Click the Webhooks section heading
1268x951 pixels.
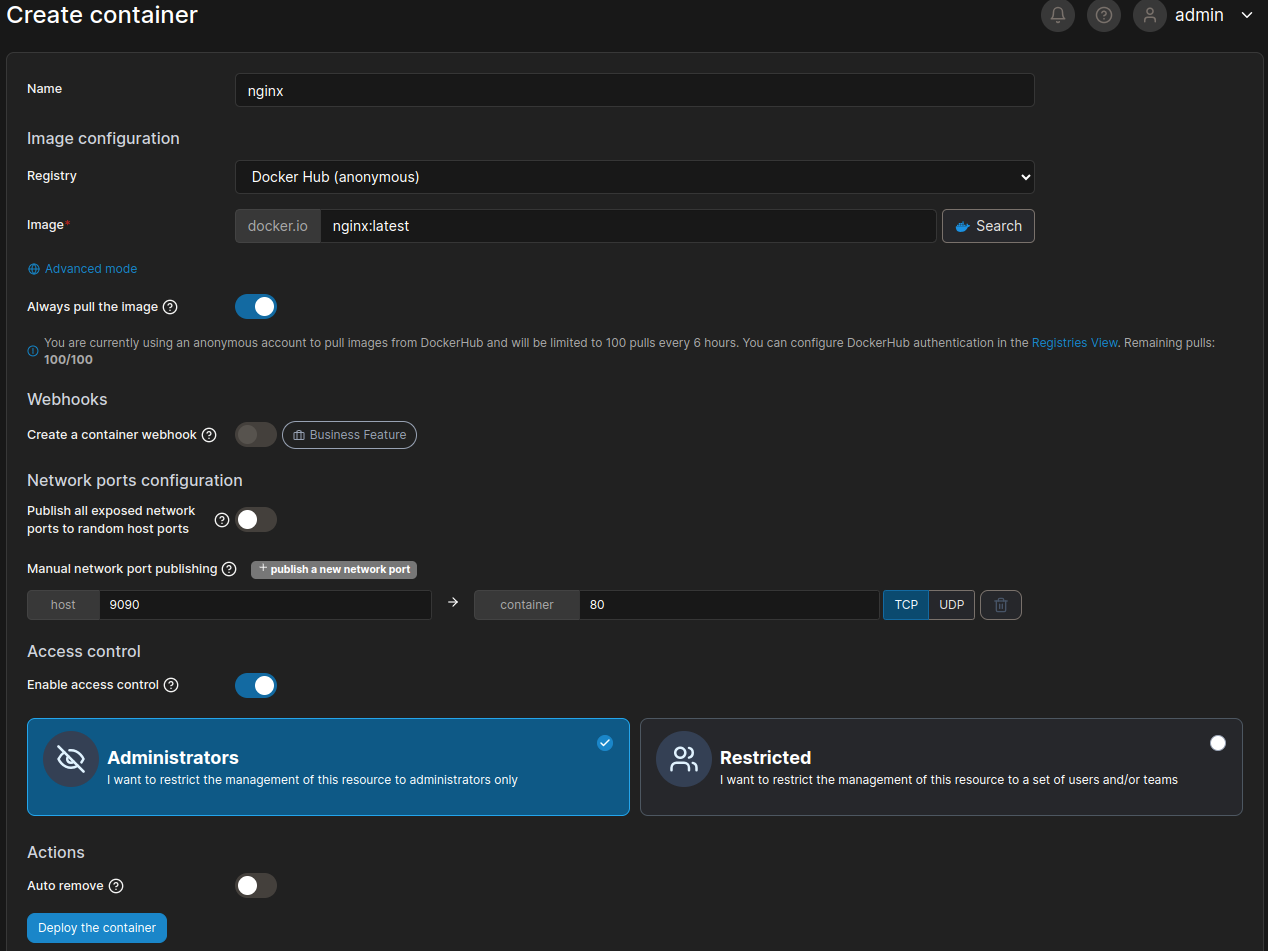(x=67, y=399)
